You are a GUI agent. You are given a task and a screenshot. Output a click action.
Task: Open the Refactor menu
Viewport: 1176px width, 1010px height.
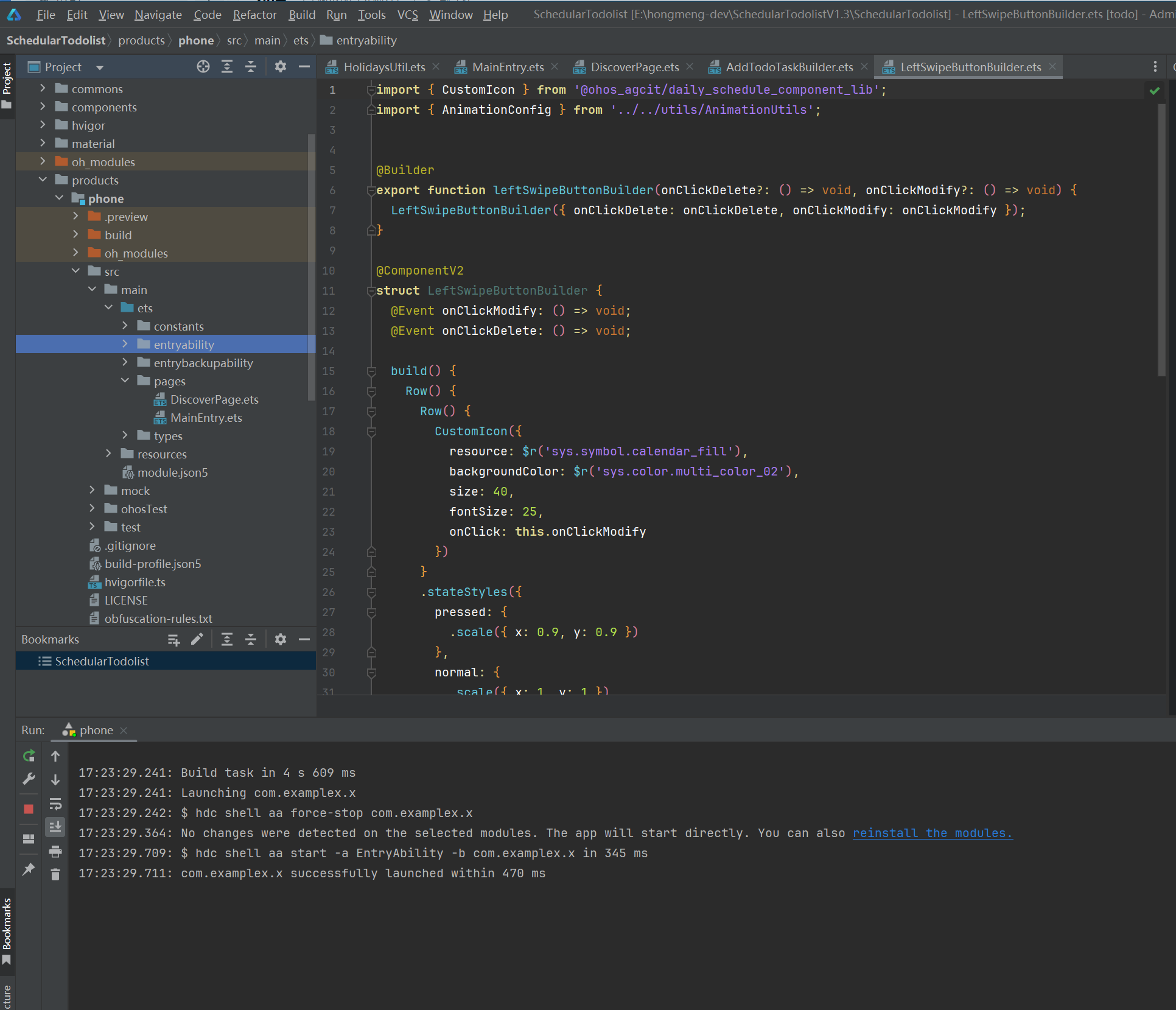click(x=254, y=15)
